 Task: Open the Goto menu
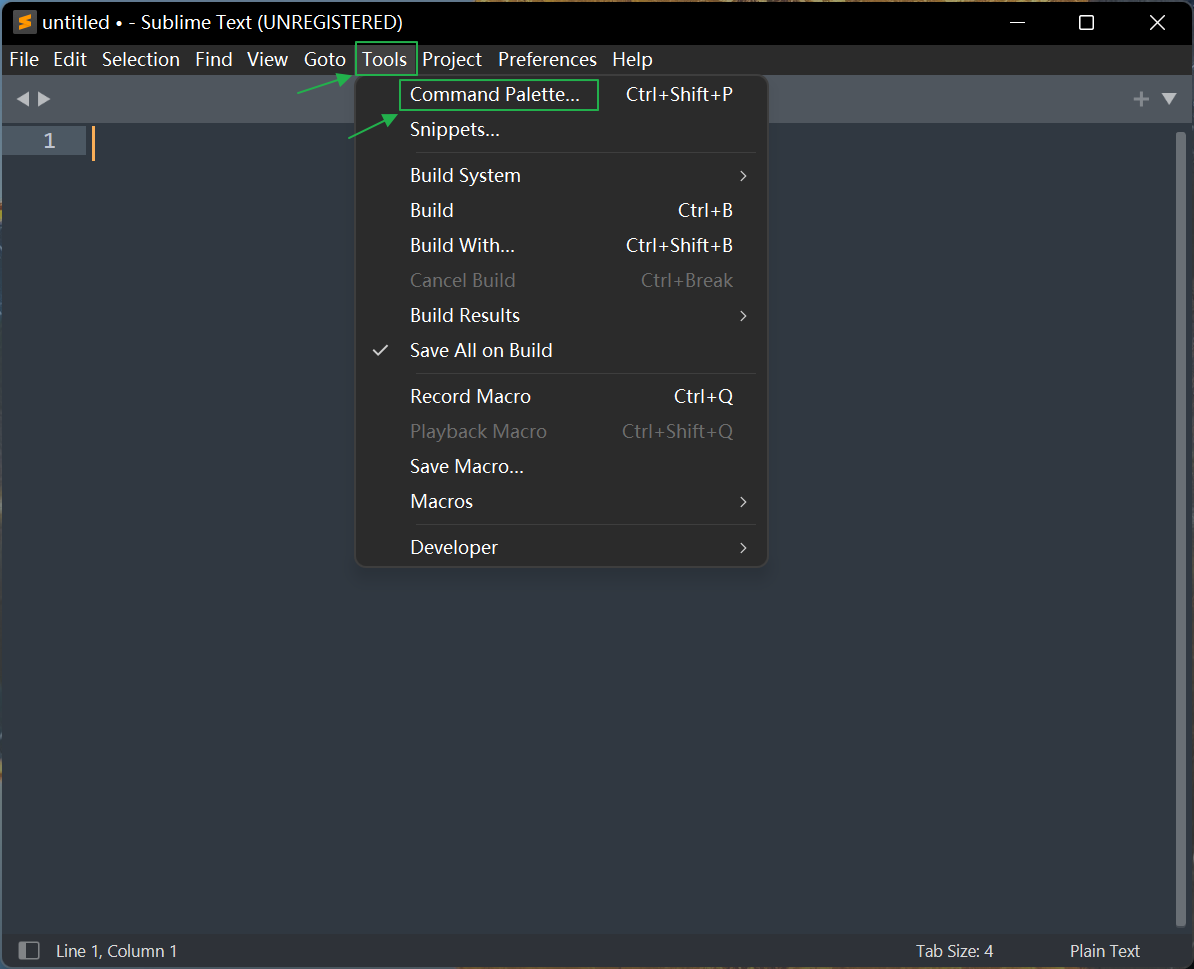(x=324, y=59)
